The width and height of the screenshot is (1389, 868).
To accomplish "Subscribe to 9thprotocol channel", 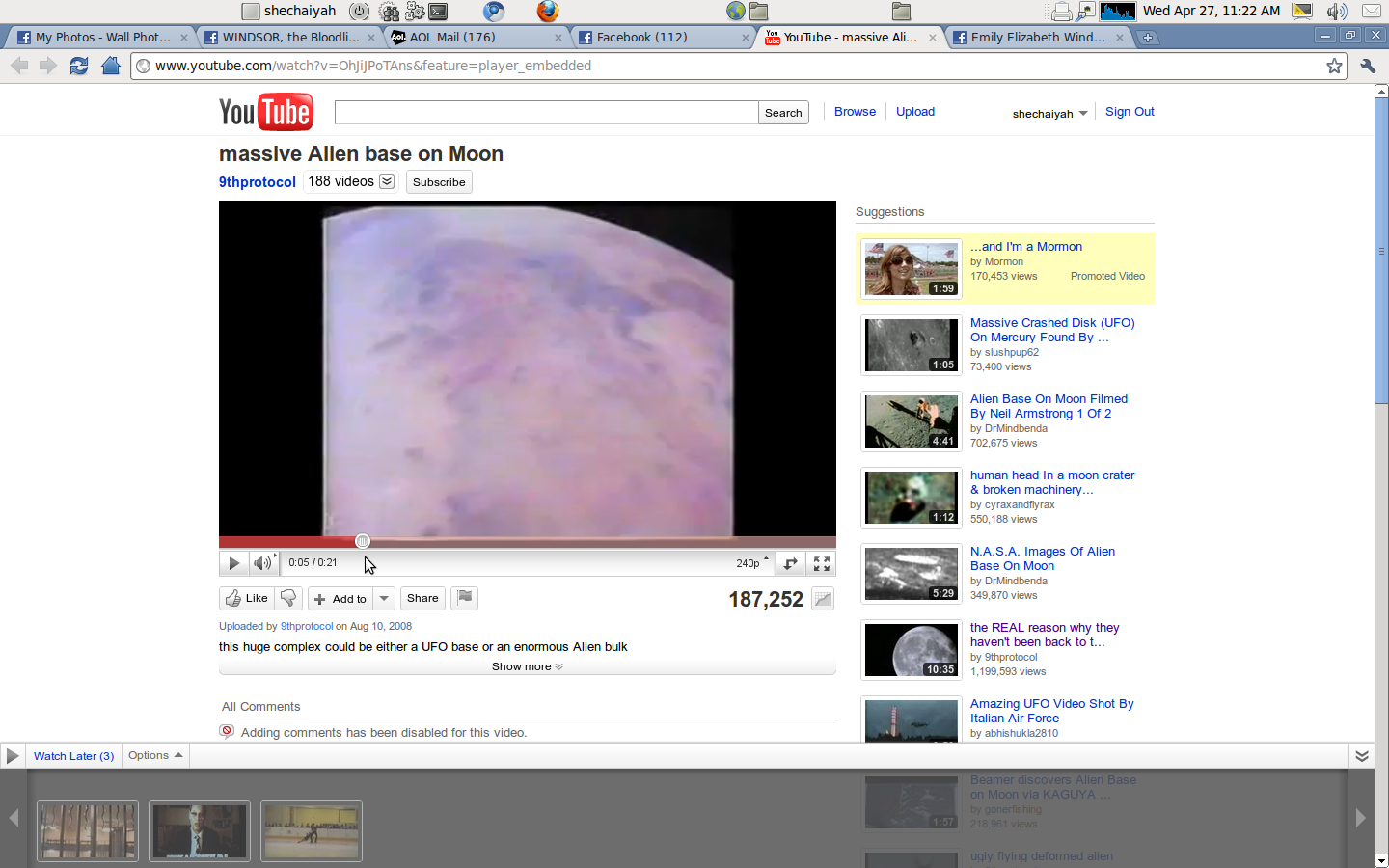I will [439, 182].
